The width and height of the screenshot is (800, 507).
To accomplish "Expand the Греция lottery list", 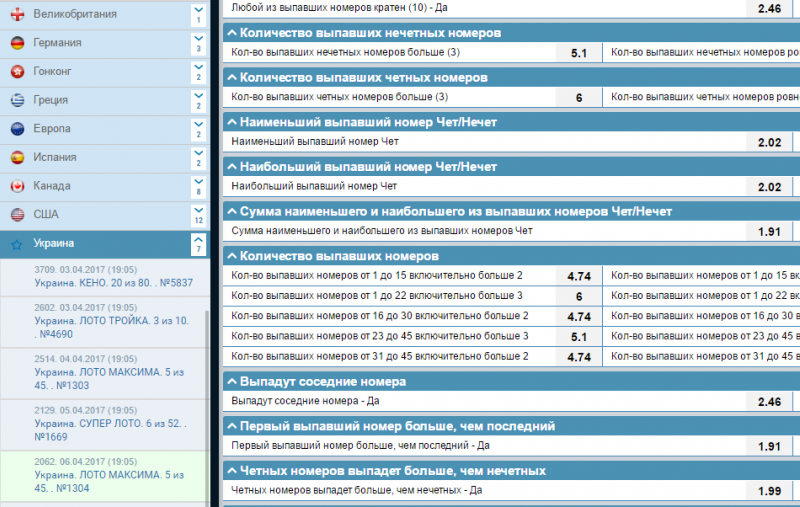I will coord(198,100).
